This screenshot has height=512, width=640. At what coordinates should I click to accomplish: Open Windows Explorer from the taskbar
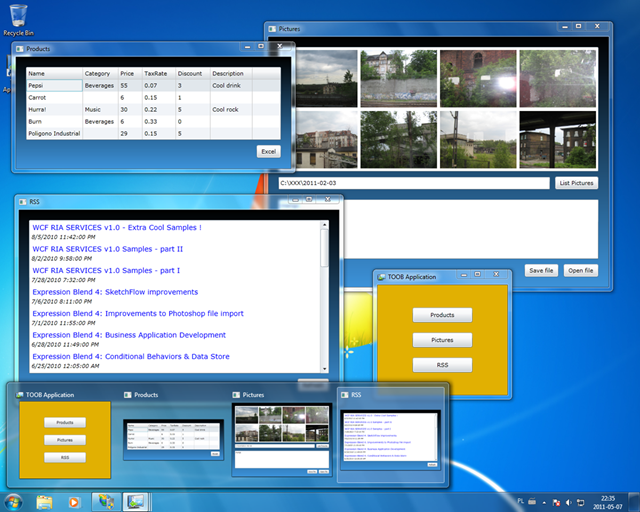coord(44,502)
